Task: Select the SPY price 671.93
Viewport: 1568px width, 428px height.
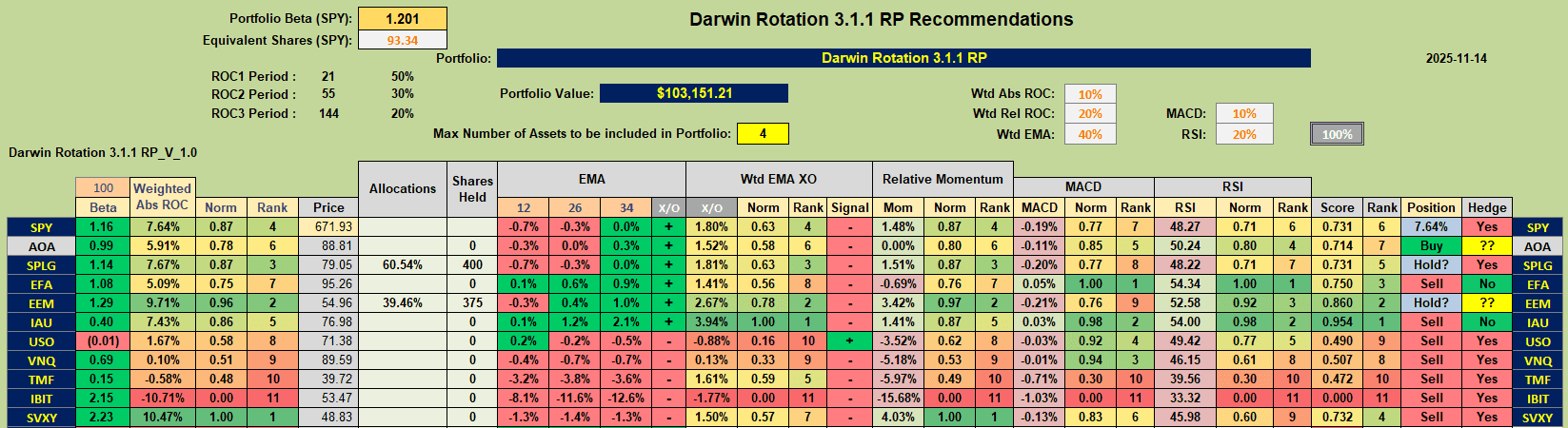Action: (328, 227)
